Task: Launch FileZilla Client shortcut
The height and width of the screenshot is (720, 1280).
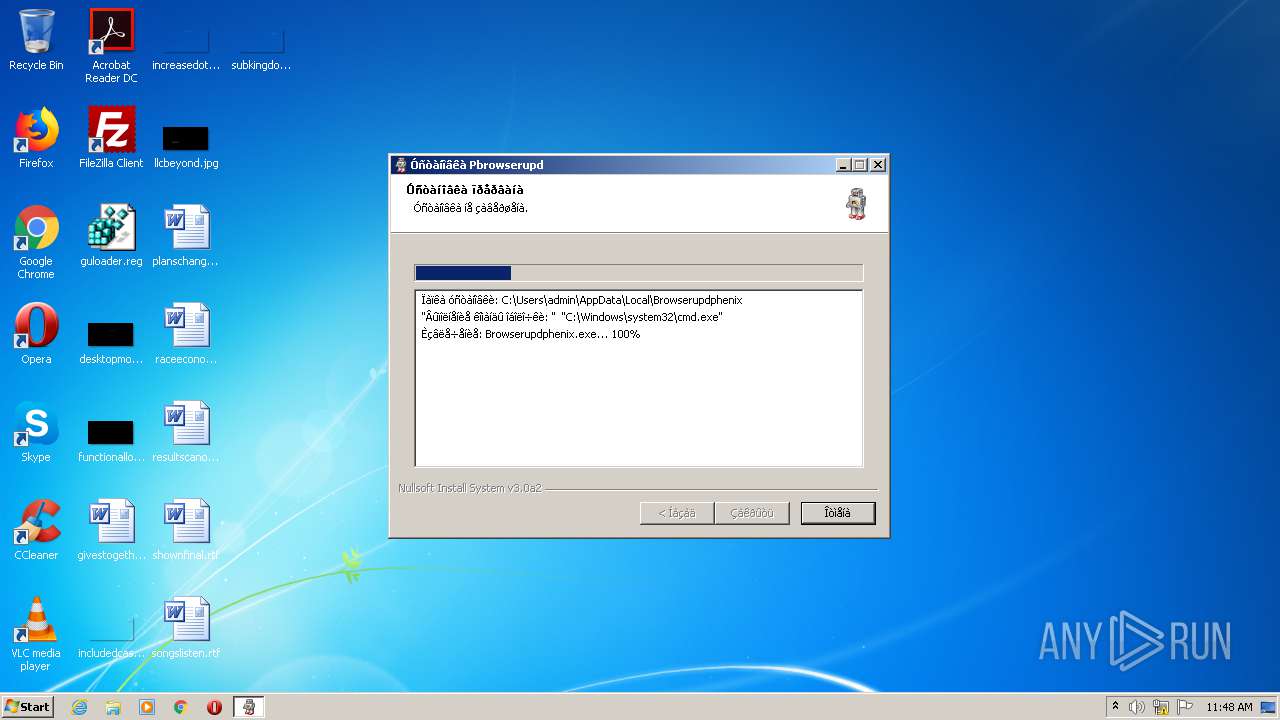Action: [x=111, y=138]
